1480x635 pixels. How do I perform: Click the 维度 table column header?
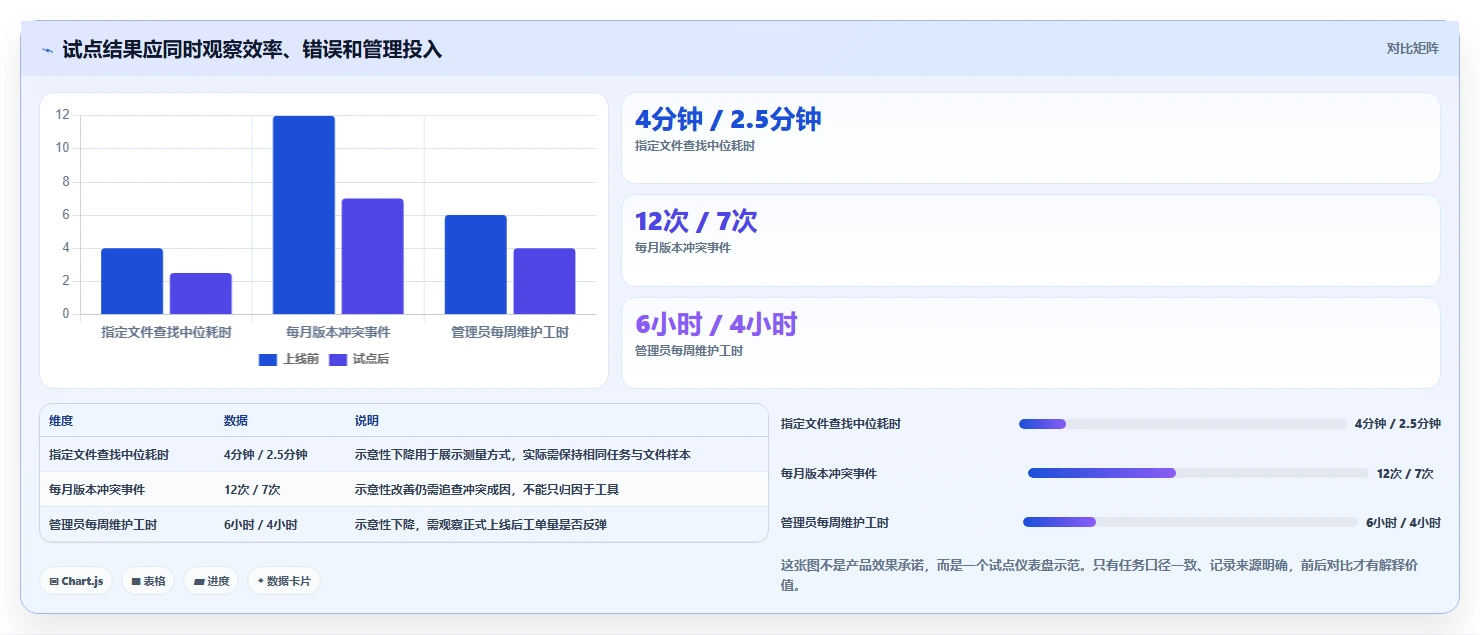point(61,421)
